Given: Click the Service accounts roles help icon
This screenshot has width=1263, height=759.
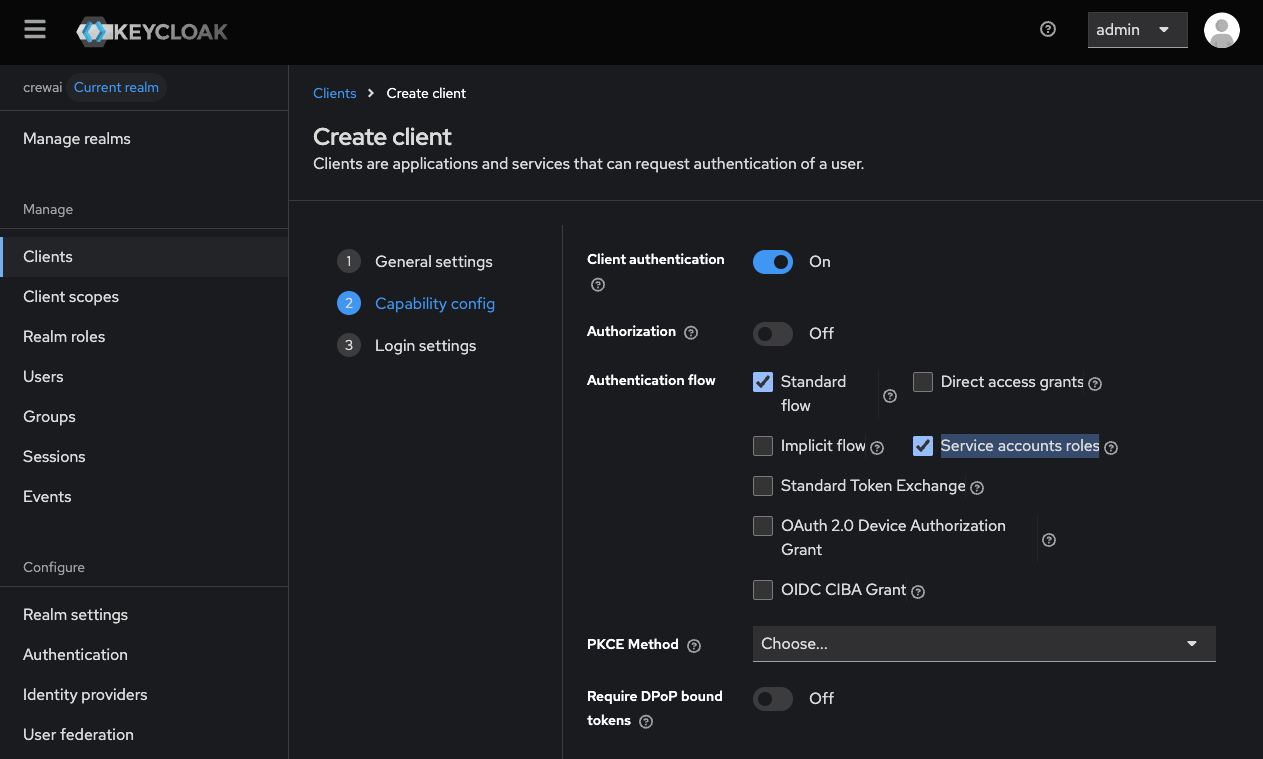Looking at the screenshot, I should pos(1110,448).
